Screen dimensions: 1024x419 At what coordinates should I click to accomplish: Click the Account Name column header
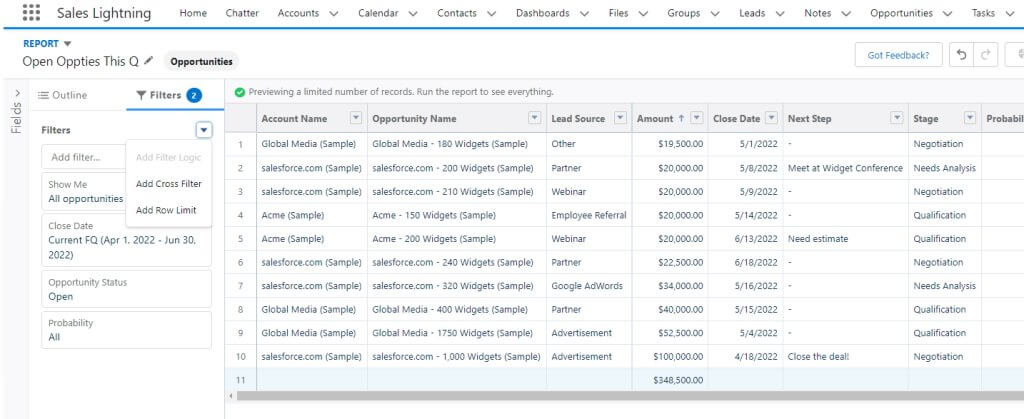coord(294,119)
